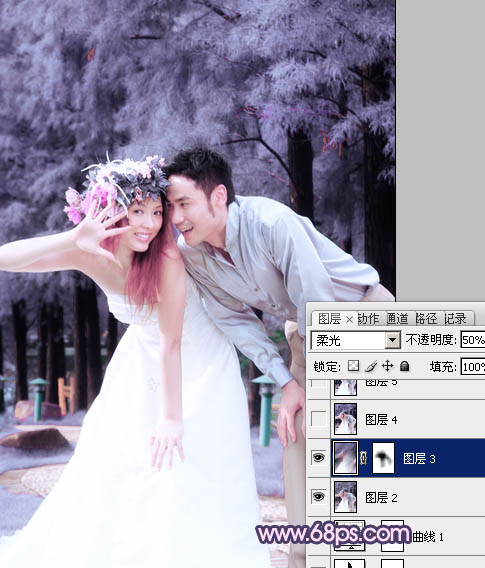Show the 图层 4 layer visibility box

click(318, 419)
